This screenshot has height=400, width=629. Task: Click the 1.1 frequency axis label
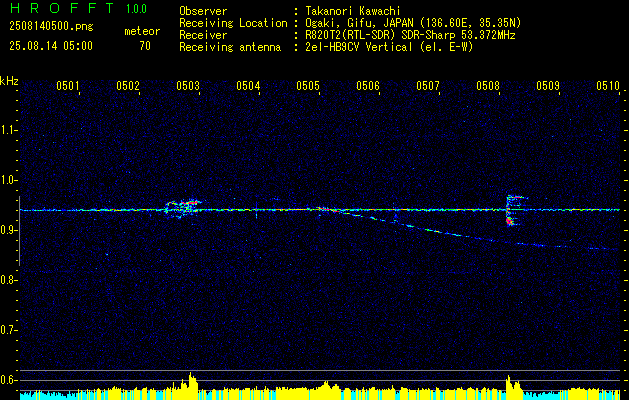click(8, 130)
